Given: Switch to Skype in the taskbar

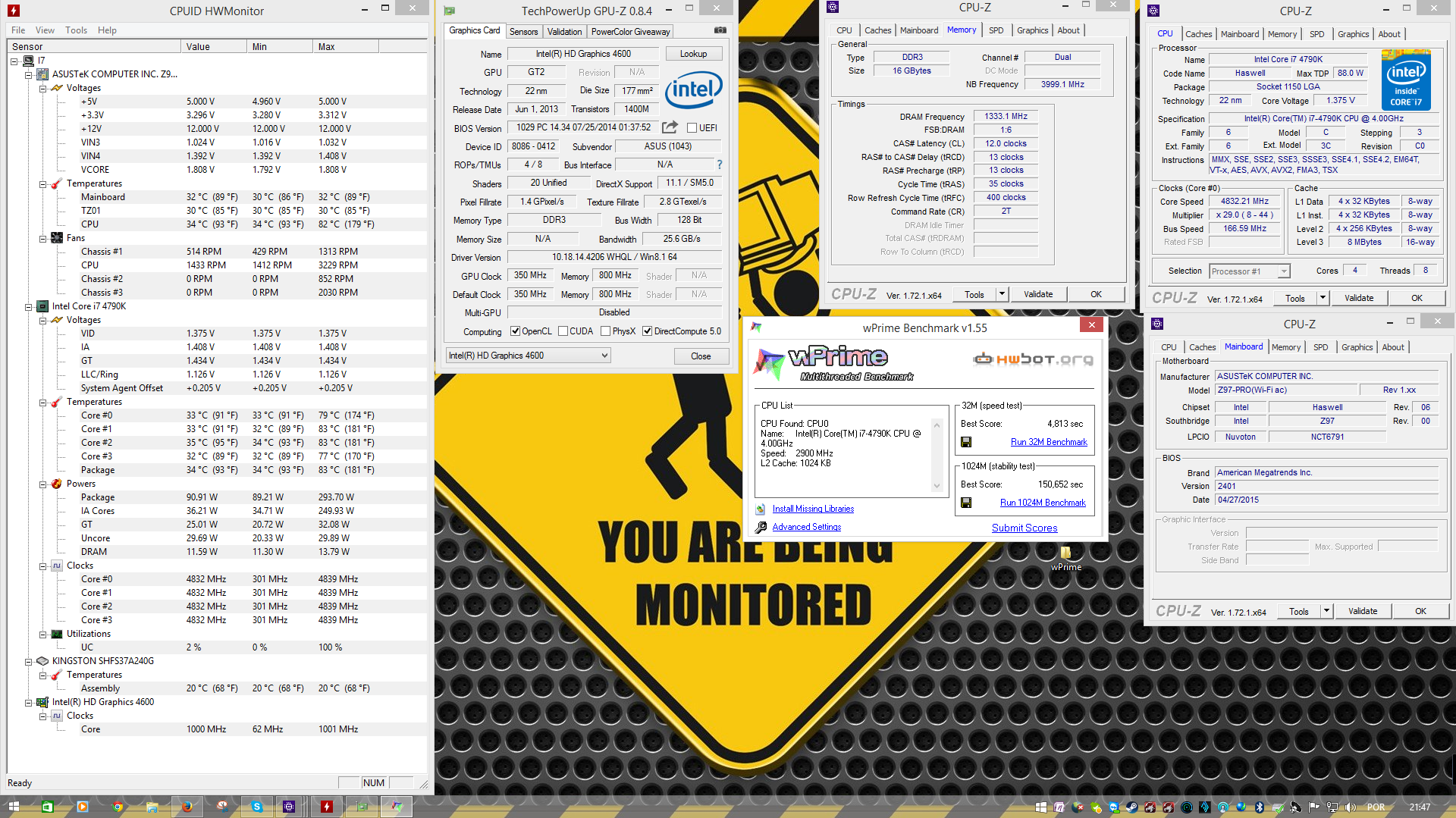Looking at the screenshot, I should tap(257, 807).
